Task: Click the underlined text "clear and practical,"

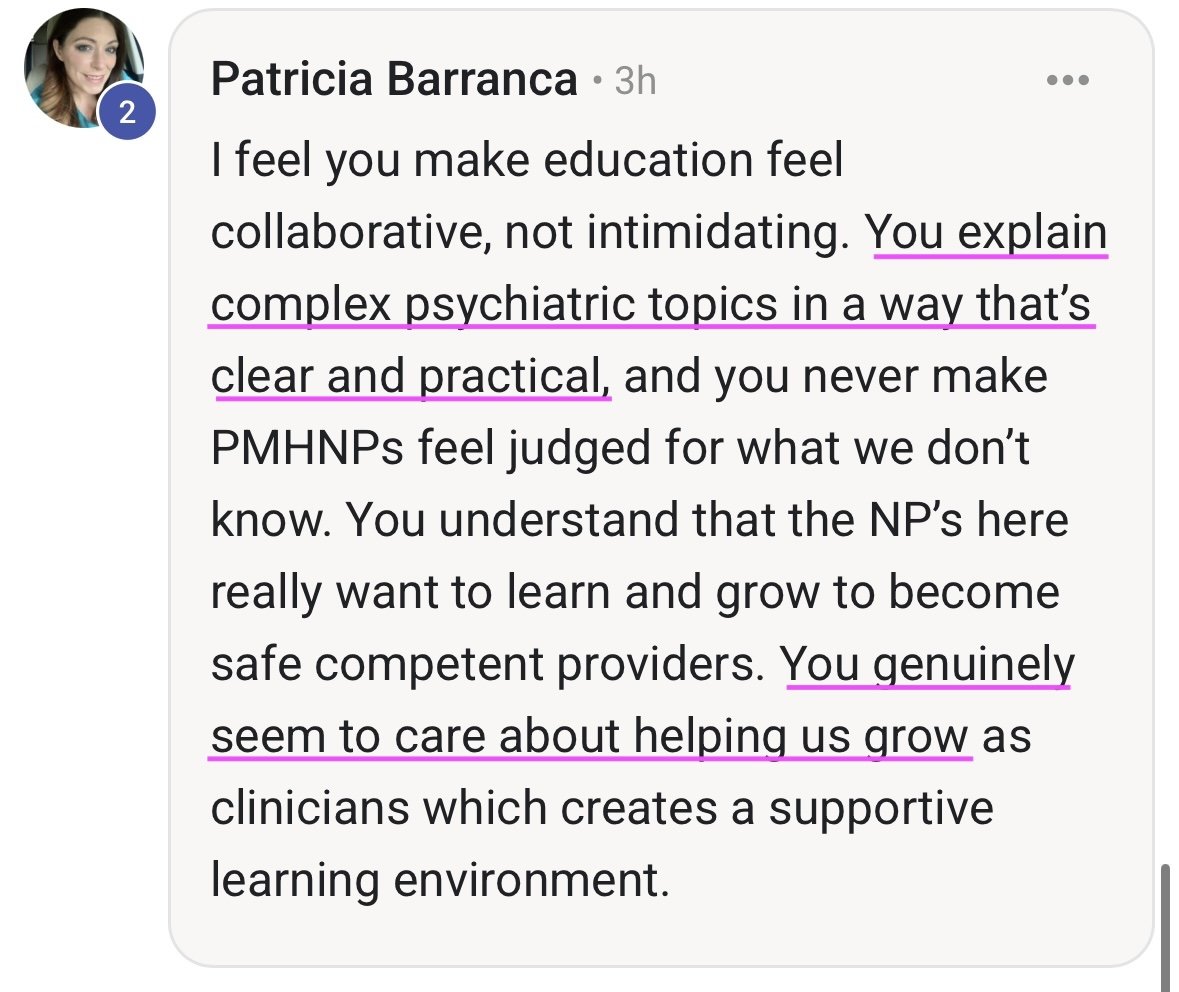Action: 411,377
